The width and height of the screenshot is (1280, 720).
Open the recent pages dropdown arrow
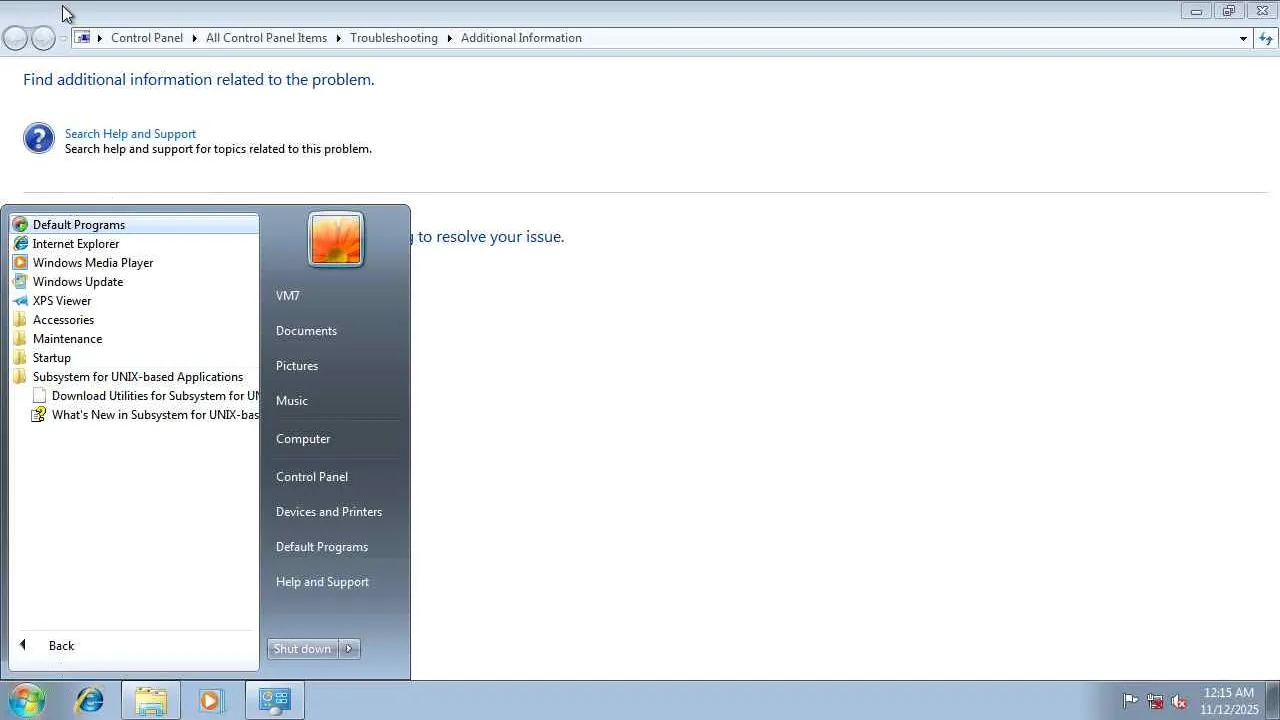click(x=63, y=38)
